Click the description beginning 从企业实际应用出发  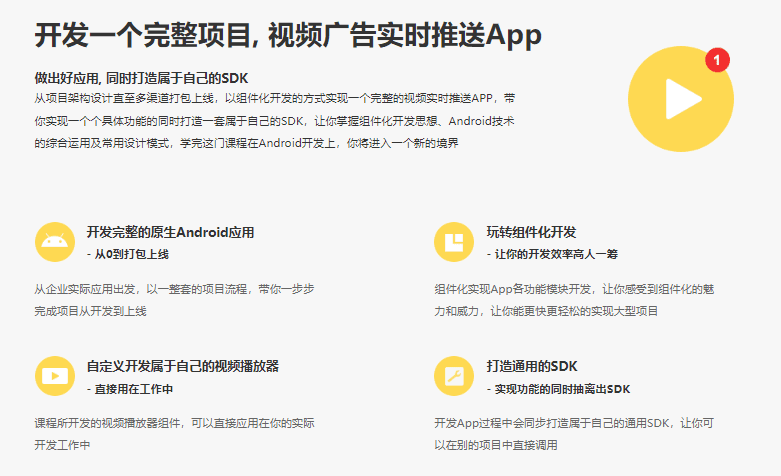click(175, 300)
